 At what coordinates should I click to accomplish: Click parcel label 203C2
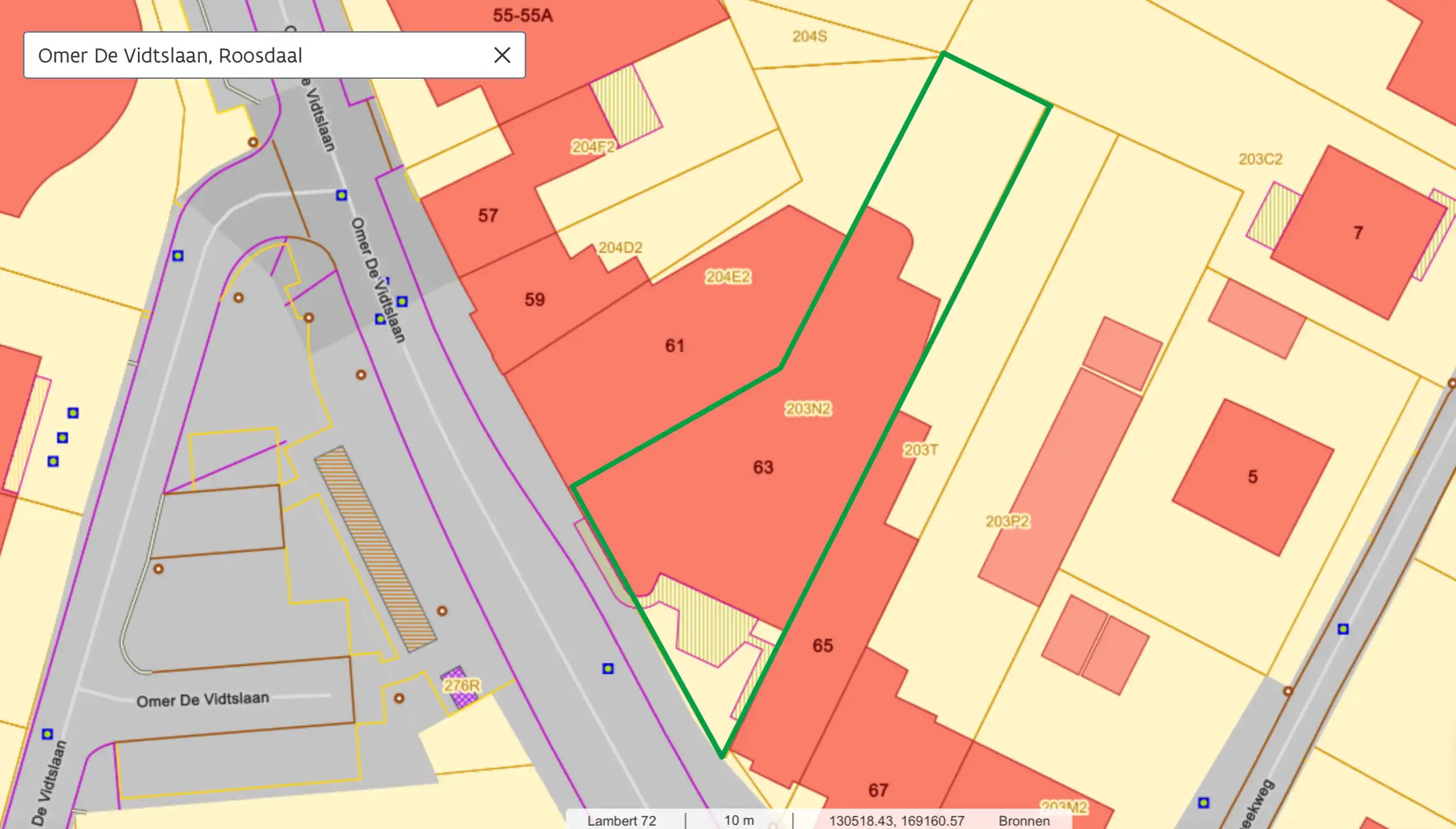tap(1260, 159)
